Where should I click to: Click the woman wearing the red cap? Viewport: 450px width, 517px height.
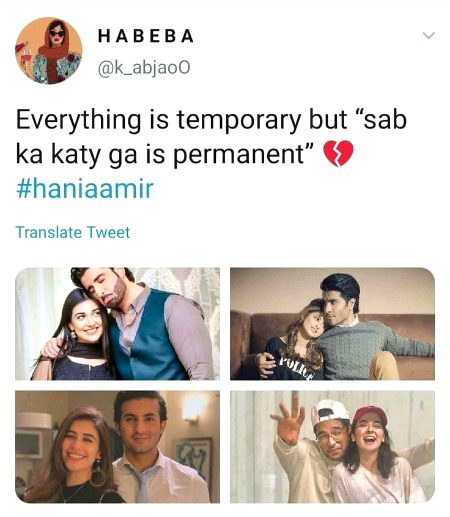(x=375, y=457)
